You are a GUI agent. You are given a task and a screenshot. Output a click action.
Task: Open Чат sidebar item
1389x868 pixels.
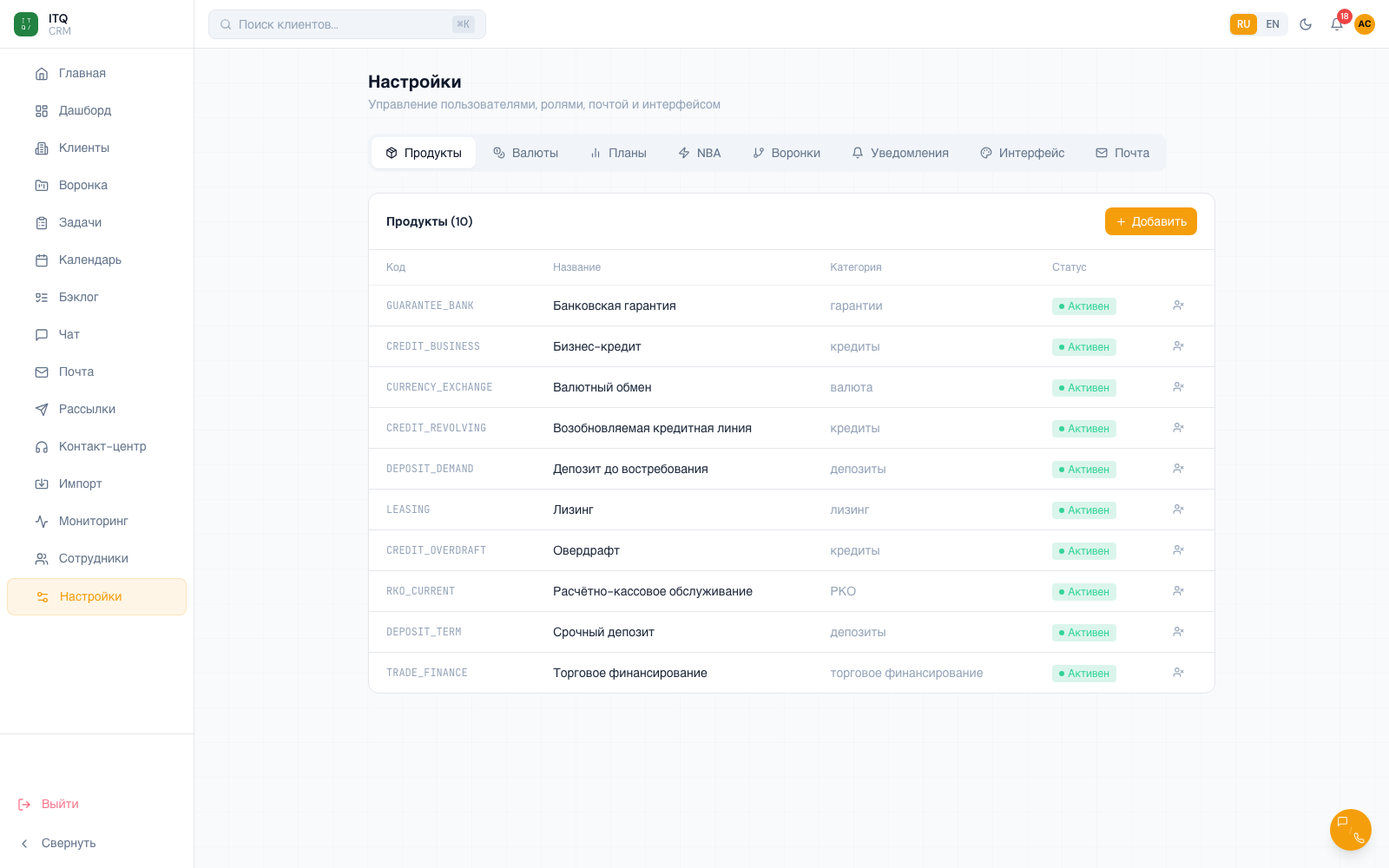click(96, 334)
